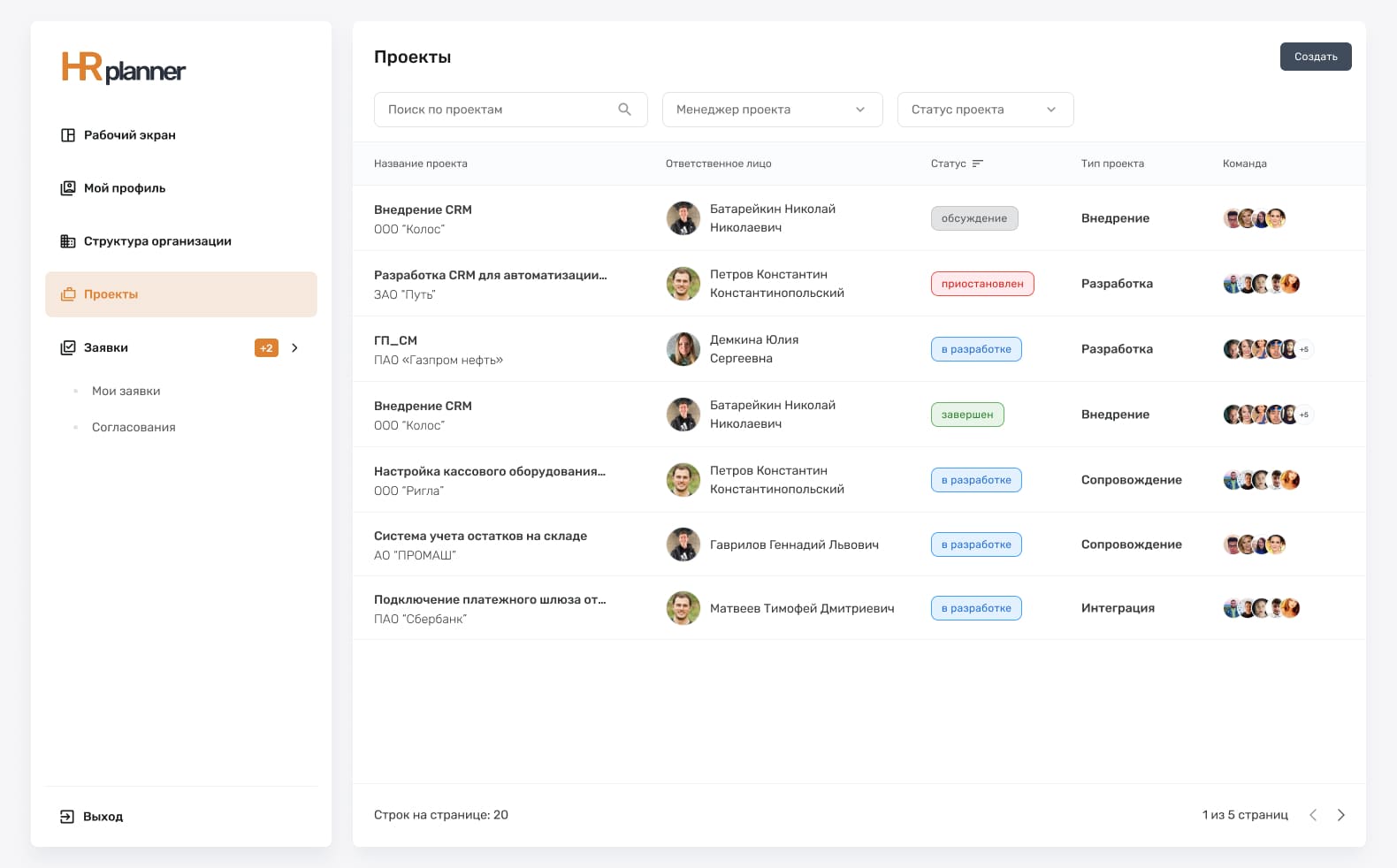Open Согласования submenu item
Image resolution: width=1397 pixels, height=868 pixels.
(x=134, y=427)
